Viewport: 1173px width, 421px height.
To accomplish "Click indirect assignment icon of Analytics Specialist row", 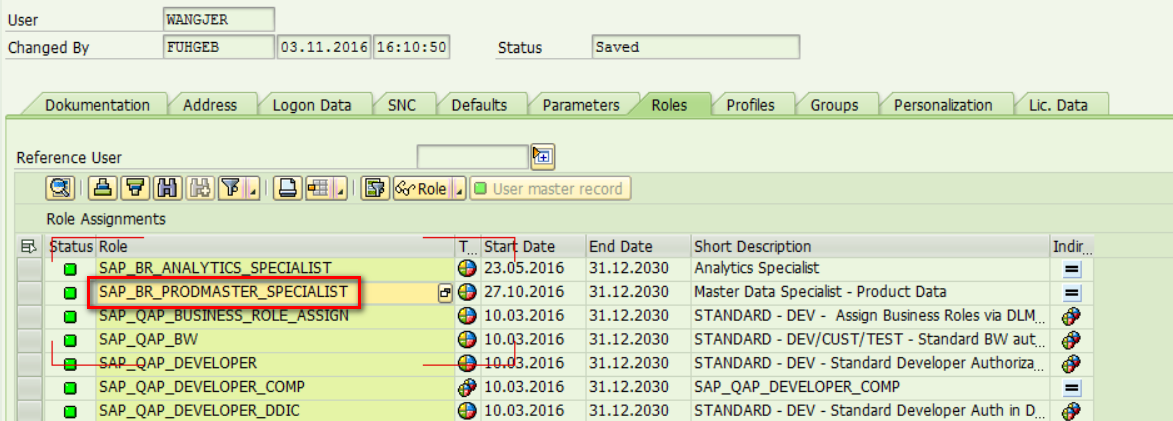I will [1072, 269].
